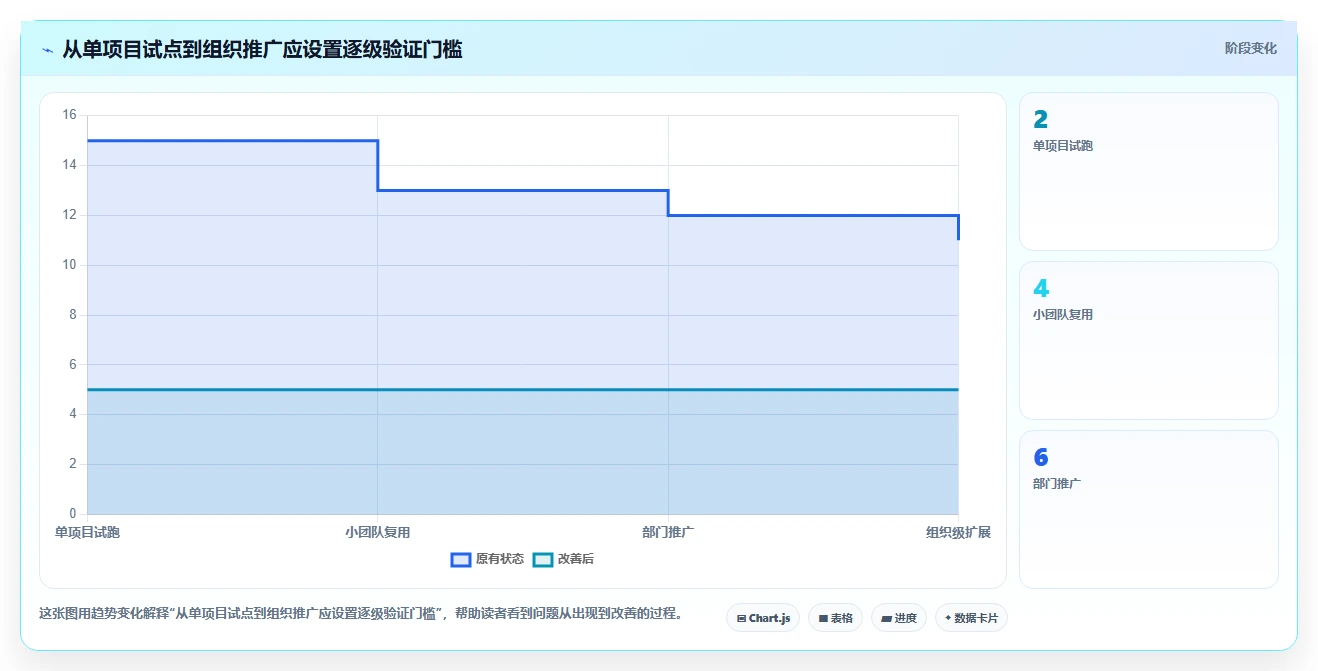Click the 表格 tag
Viewport: 1318px width, 671px height.
pyautogui.click(x=835, y=618)
